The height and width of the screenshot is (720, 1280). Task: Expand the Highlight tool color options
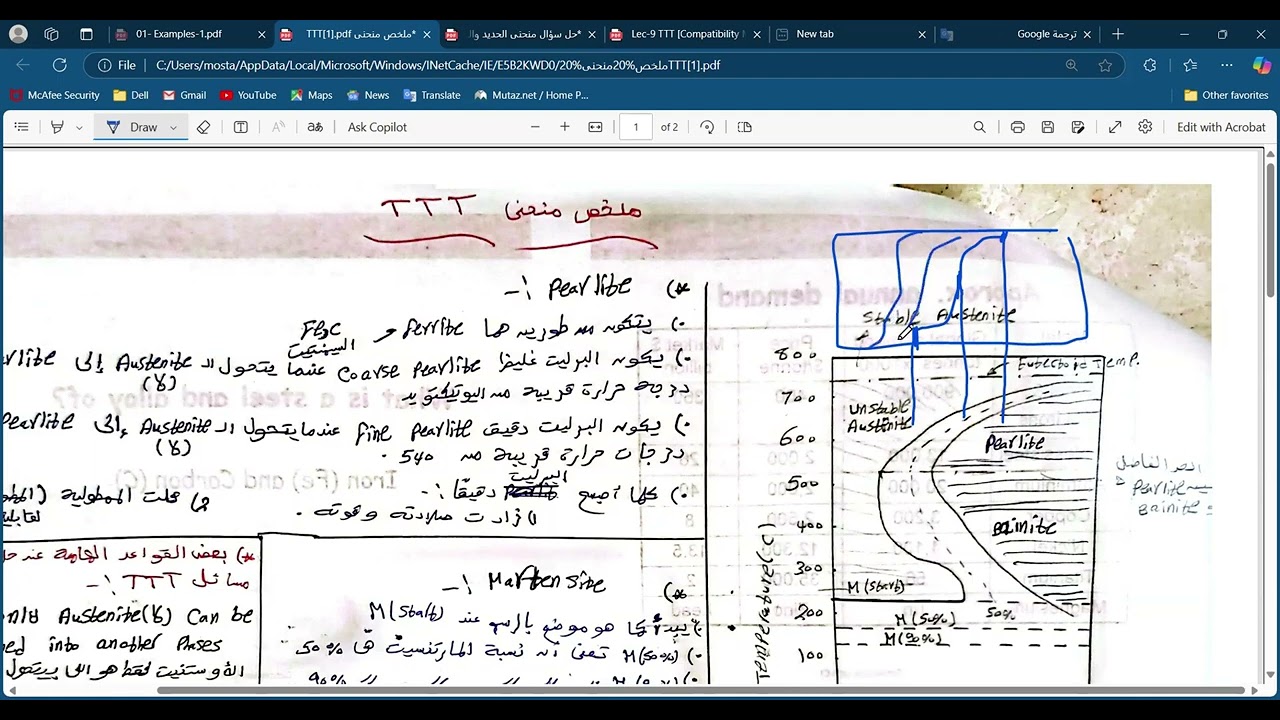[x=79, y=127]
